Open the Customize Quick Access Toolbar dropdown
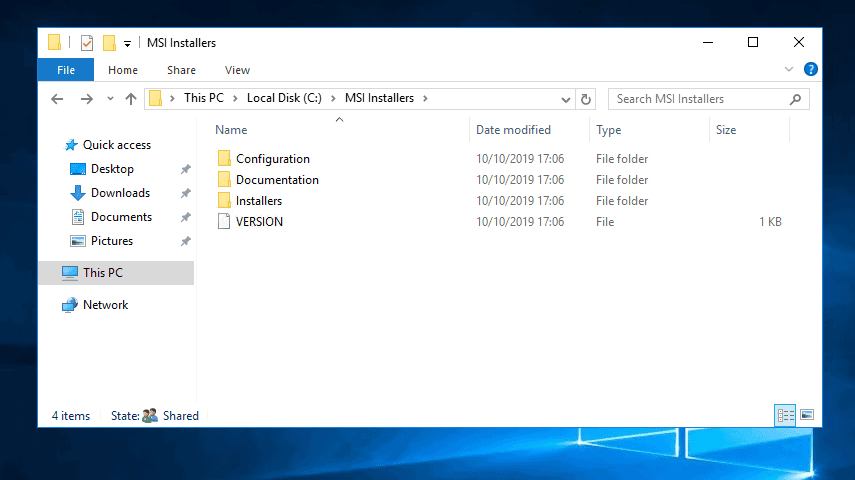The width and height of the screenshot is (855, 480). click(127, 44)
